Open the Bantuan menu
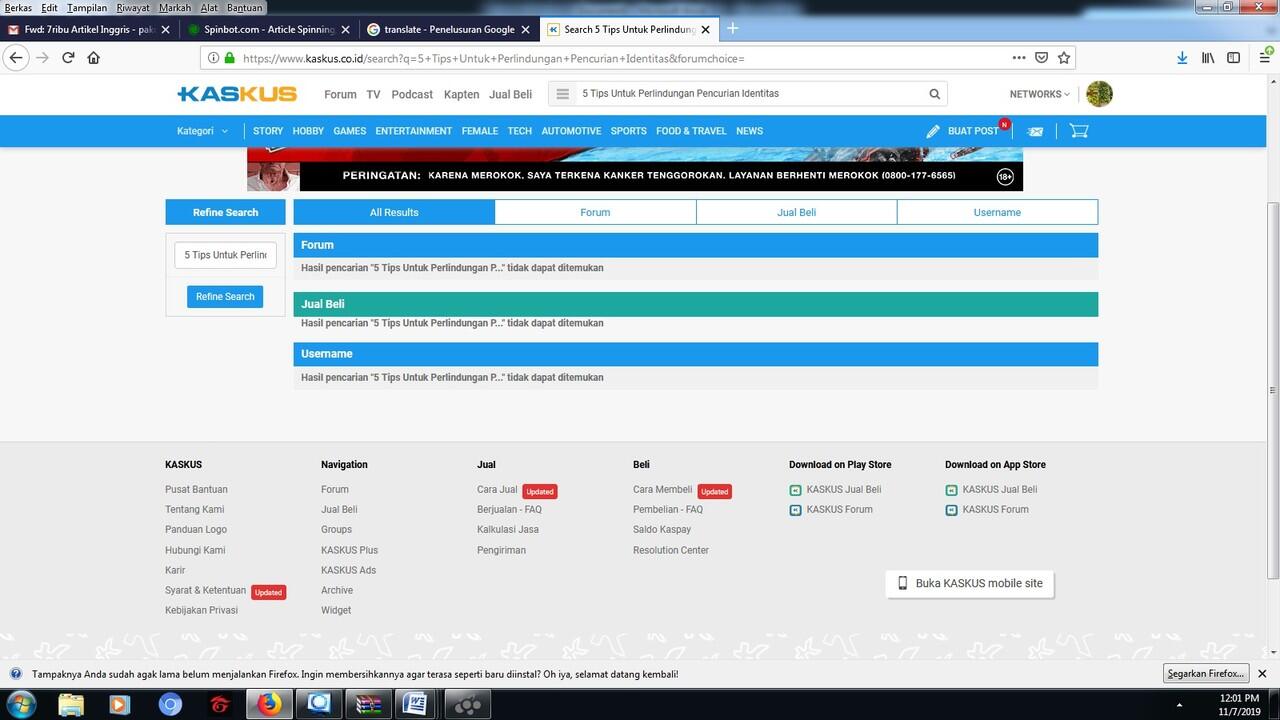 [x=245, y=7]
